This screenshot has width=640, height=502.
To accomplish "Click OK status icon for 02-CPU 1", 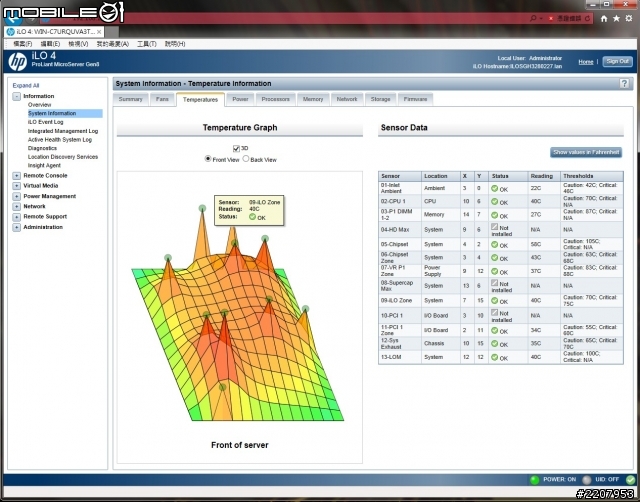I will click(x=494, y=202).
